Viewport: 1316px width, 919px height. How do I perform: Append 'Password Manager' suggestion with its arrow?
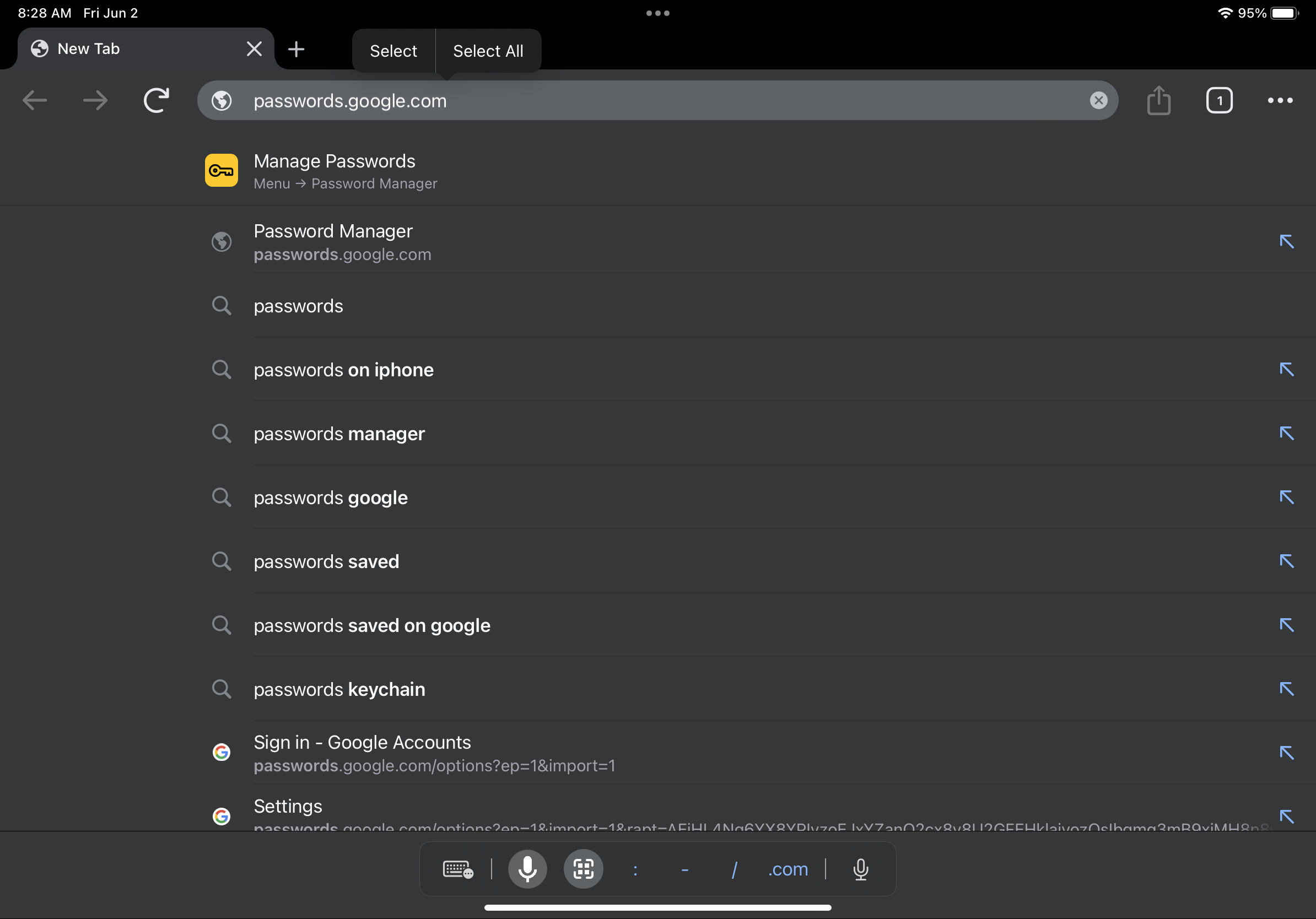click(x=1286, y=241)
